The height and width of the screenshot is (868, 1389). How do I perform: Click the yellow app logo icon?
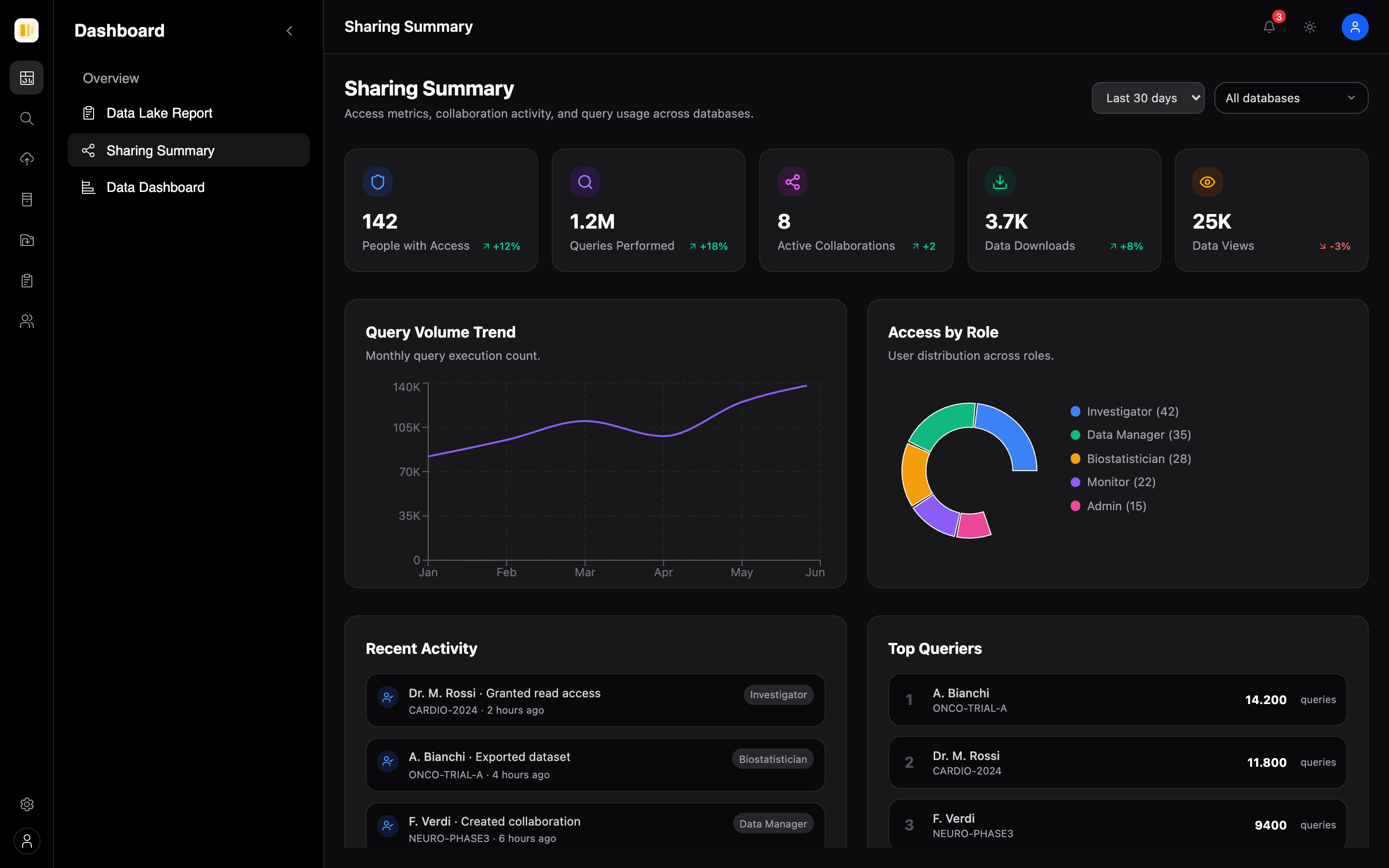(x=27, y=30)
